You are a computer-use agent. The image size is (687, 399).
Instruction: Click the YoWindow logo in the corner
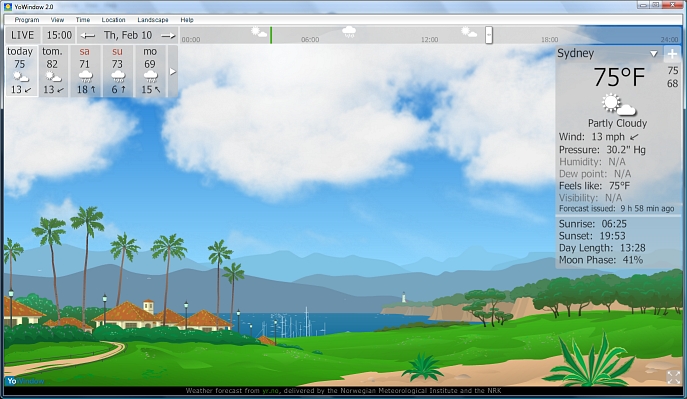[x=25, y=381]
